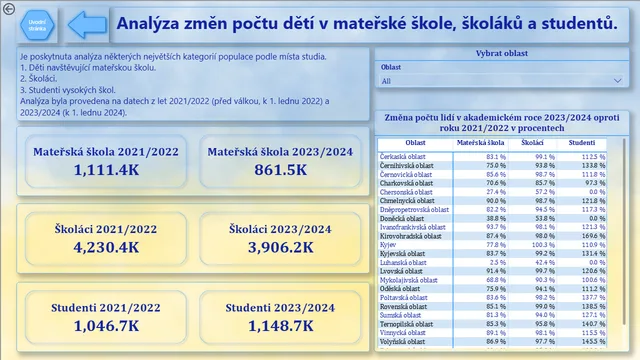Open the Oblast dropdown showing All
640x360 pixels.
[x=502, y=81]
